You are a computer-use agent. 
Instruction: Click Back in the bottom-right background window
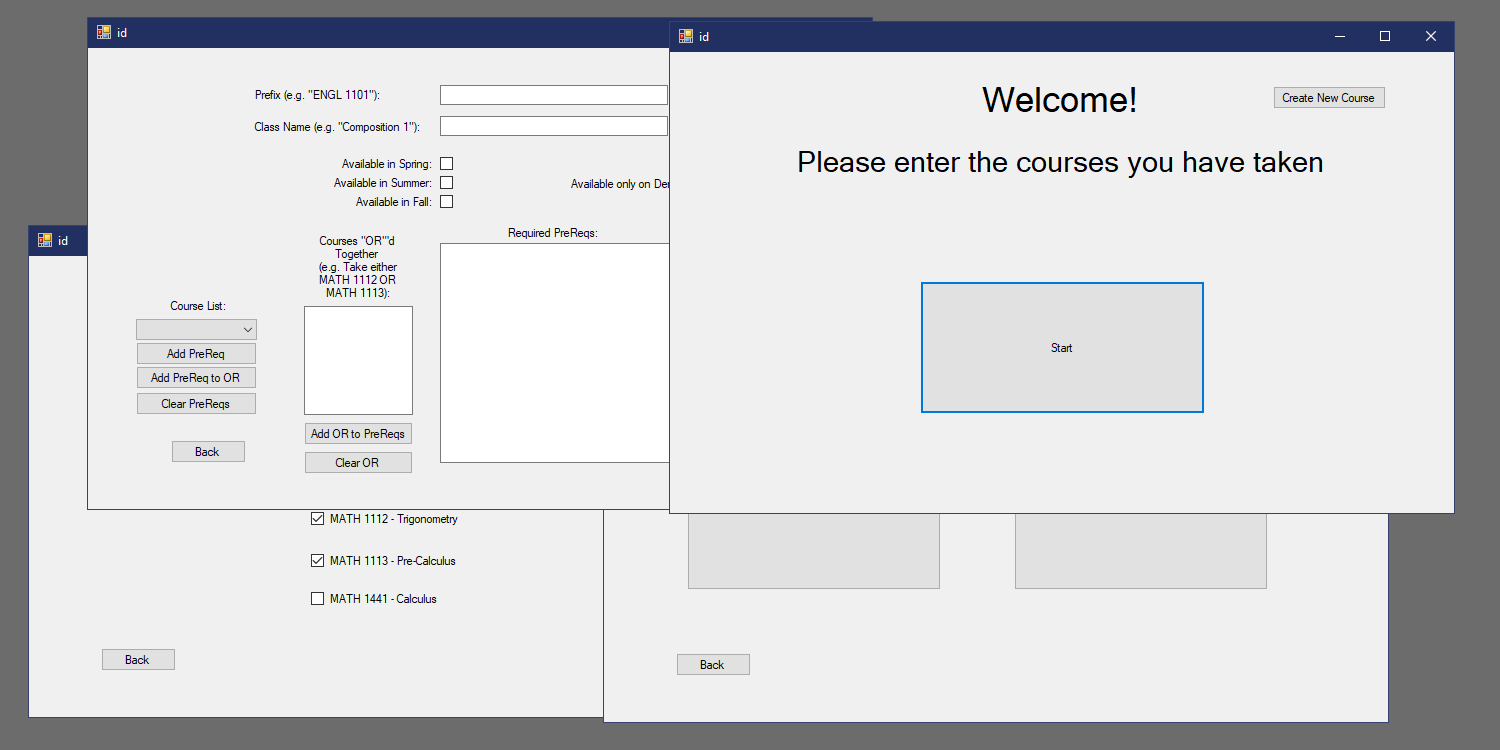coord(713,665)
